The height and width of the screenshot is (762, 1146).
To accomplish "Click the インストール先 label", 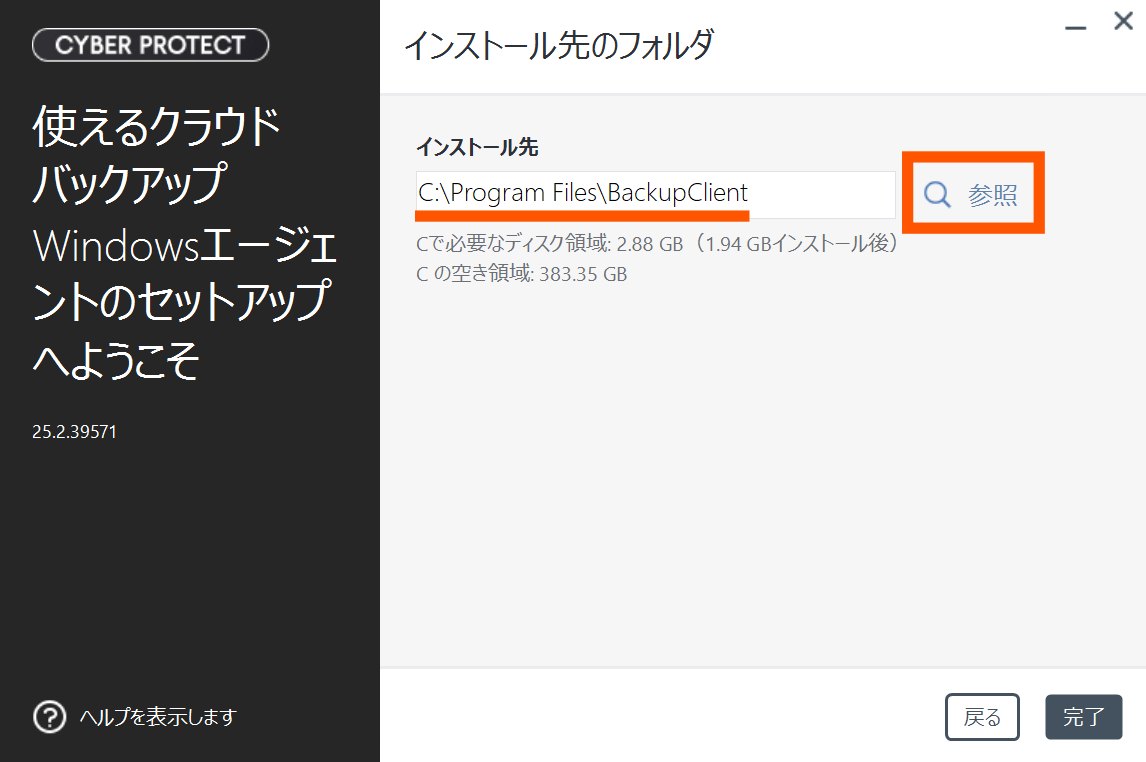I will (477, 147).
